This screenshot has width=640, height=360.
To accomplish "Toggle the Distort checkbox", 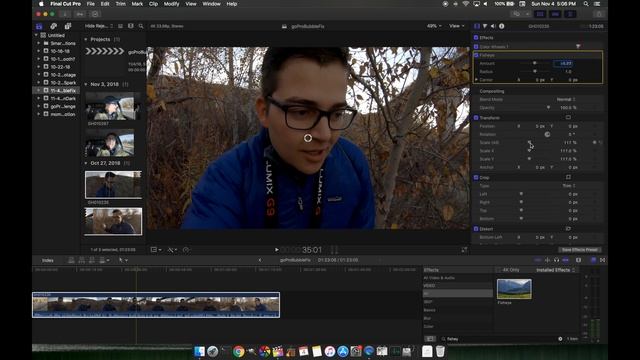I will click(476, 229).
